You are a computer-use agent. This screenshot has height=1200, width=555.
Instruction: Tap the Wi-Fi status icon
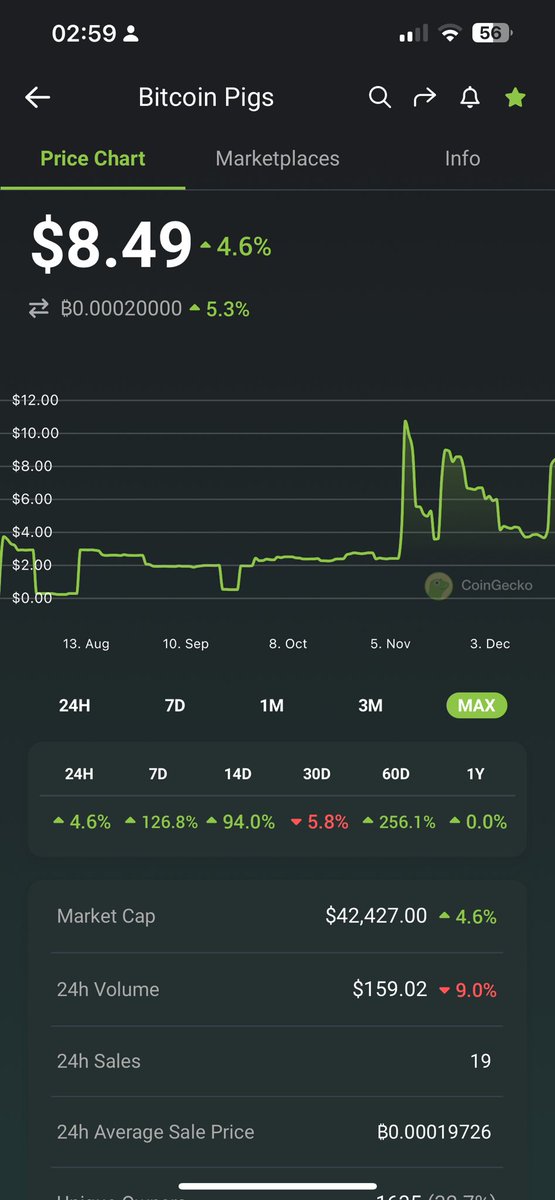450,34
